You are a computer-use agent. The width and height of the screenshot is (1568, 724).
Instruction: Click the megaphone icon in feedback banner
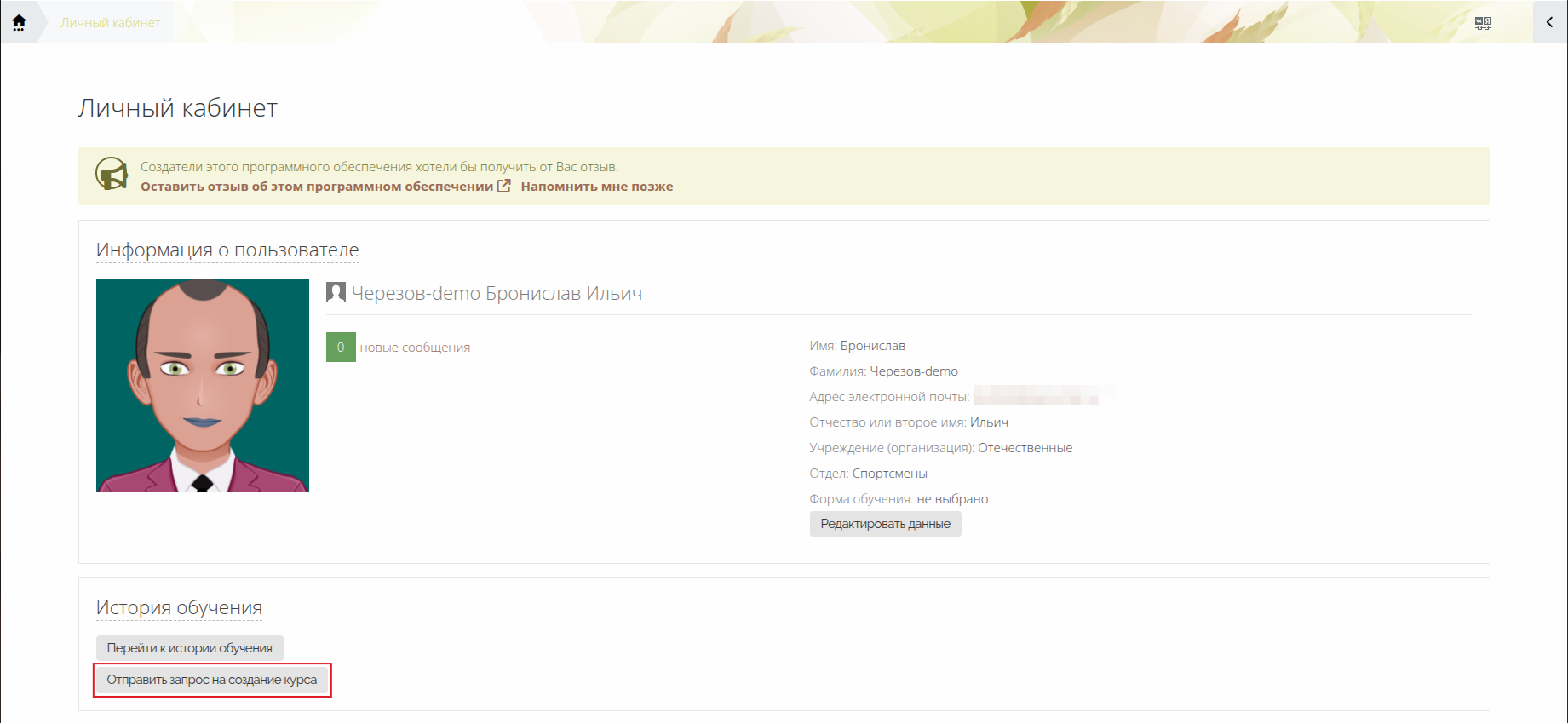[112, 174]
